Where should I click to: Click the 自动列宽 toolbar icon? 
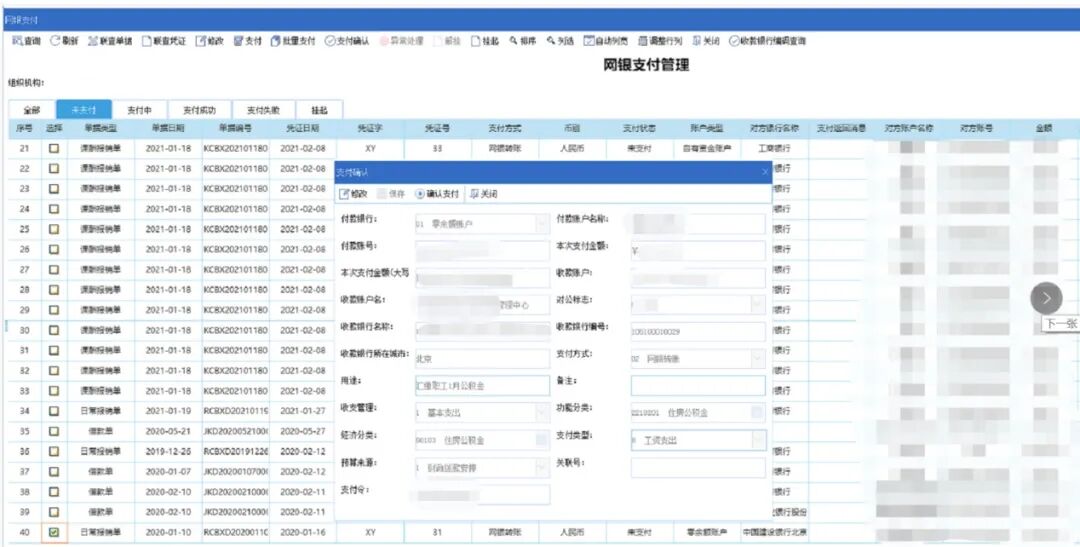click(606, 41)
